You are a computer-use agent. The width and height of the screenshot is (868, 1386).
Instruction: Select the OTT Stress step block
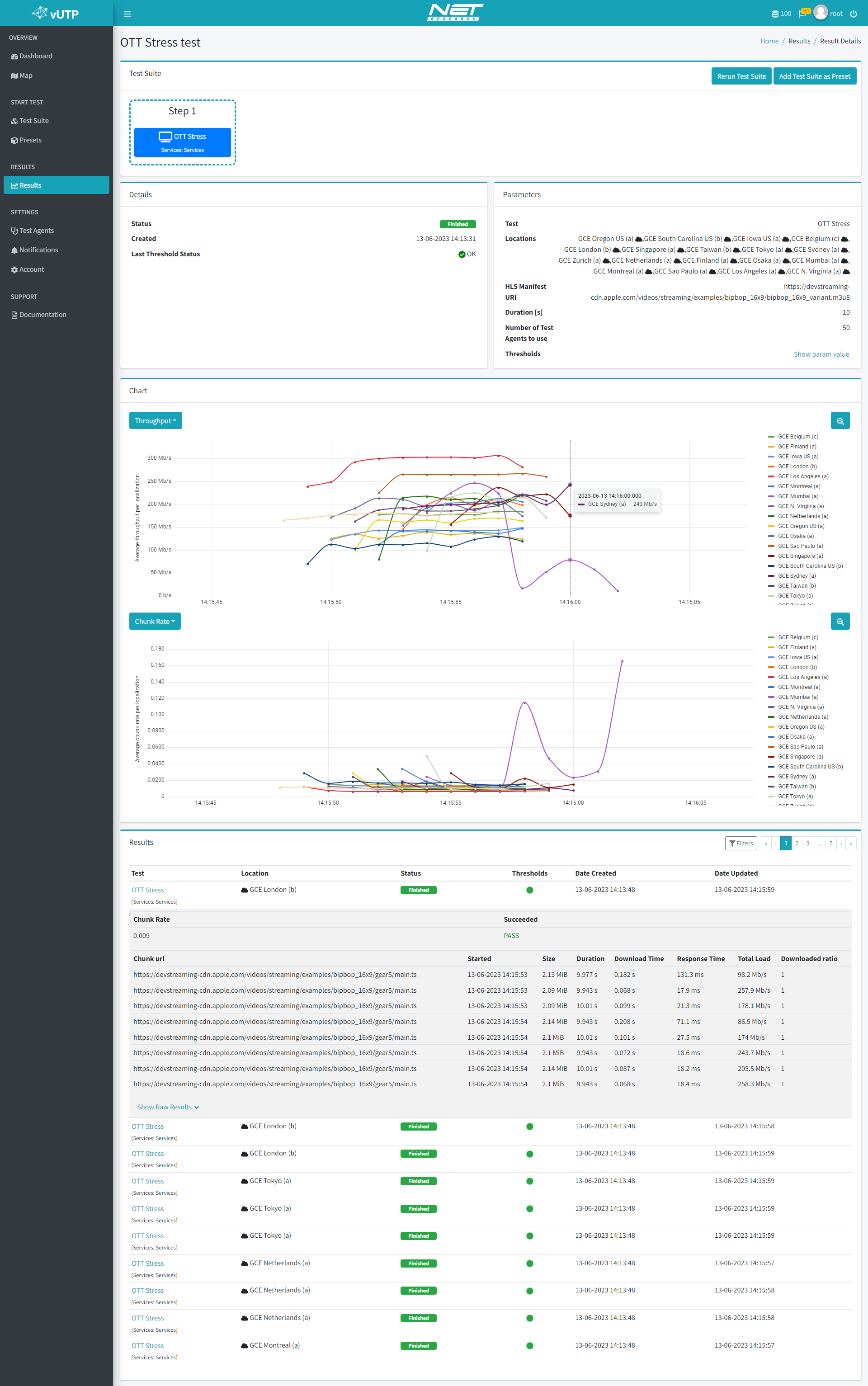183,142
